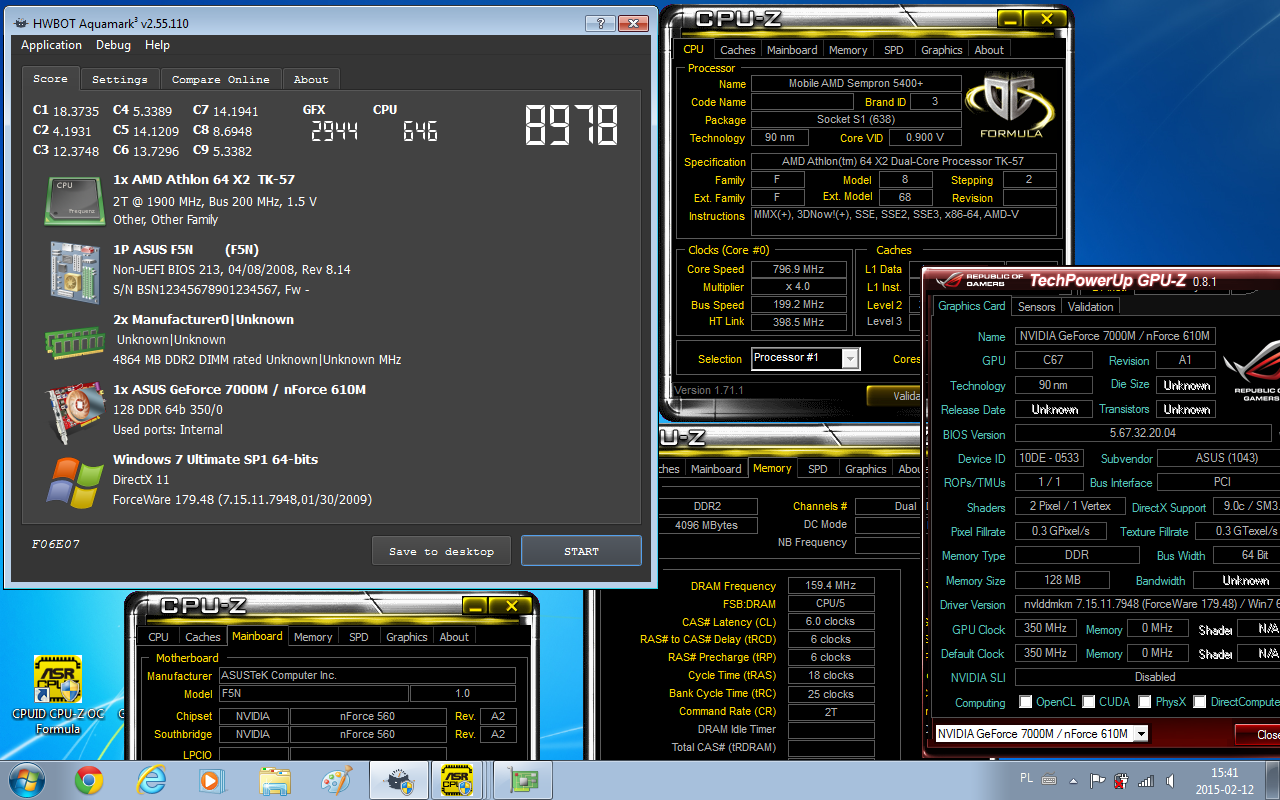Click the BIOS Version field in GPU-Z
Viewport: 1280px width, 800px height.
1143,434
